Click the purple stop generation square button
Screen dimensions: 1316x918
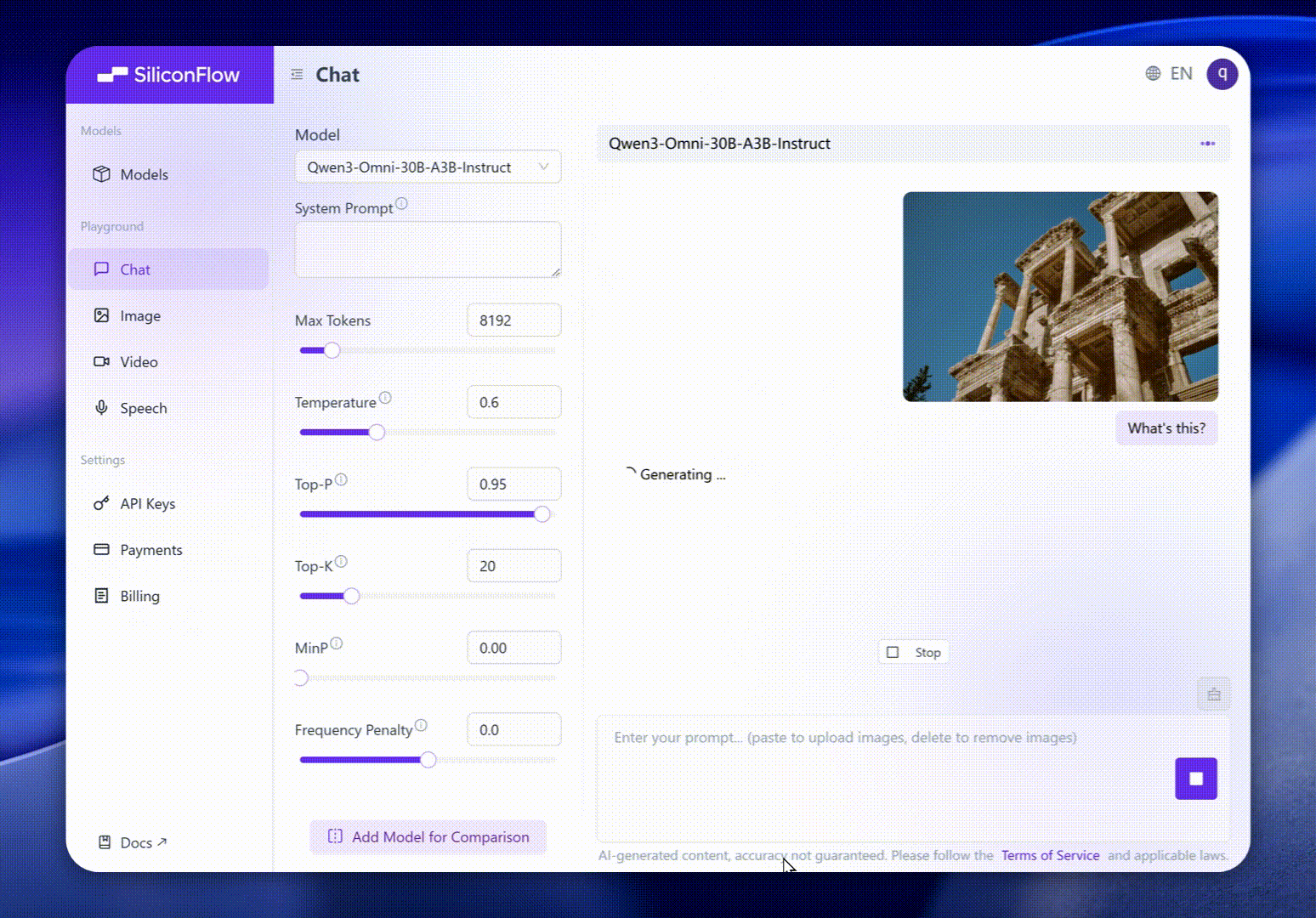point(1196,779)
